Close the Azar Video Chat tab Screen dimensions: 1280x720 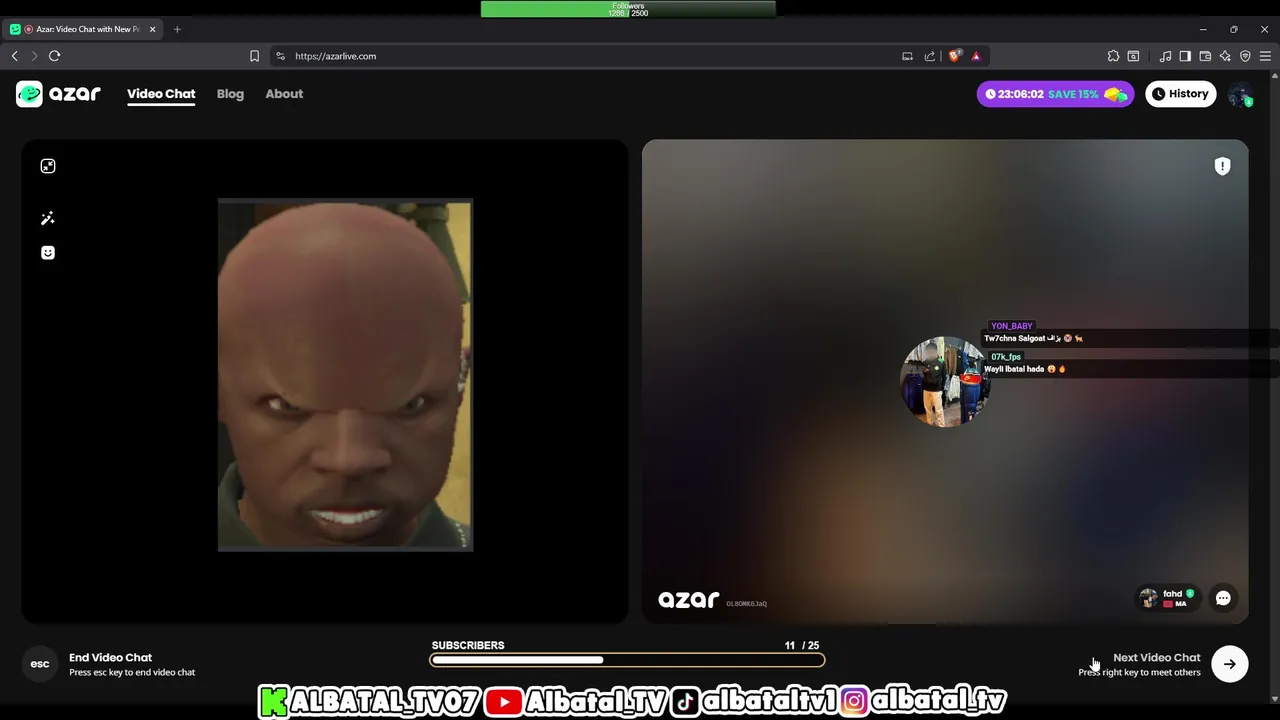153,29
